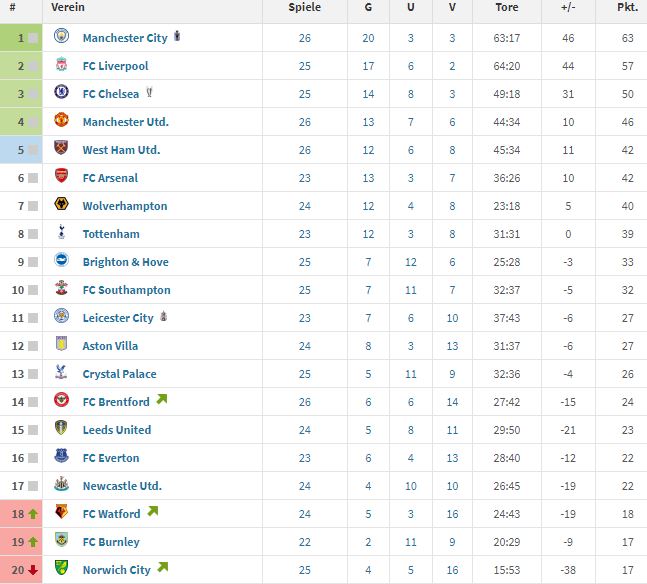Click the trophy icon beside Manchester City
Viewport: 647px width, 584px height.
point(177,36)
